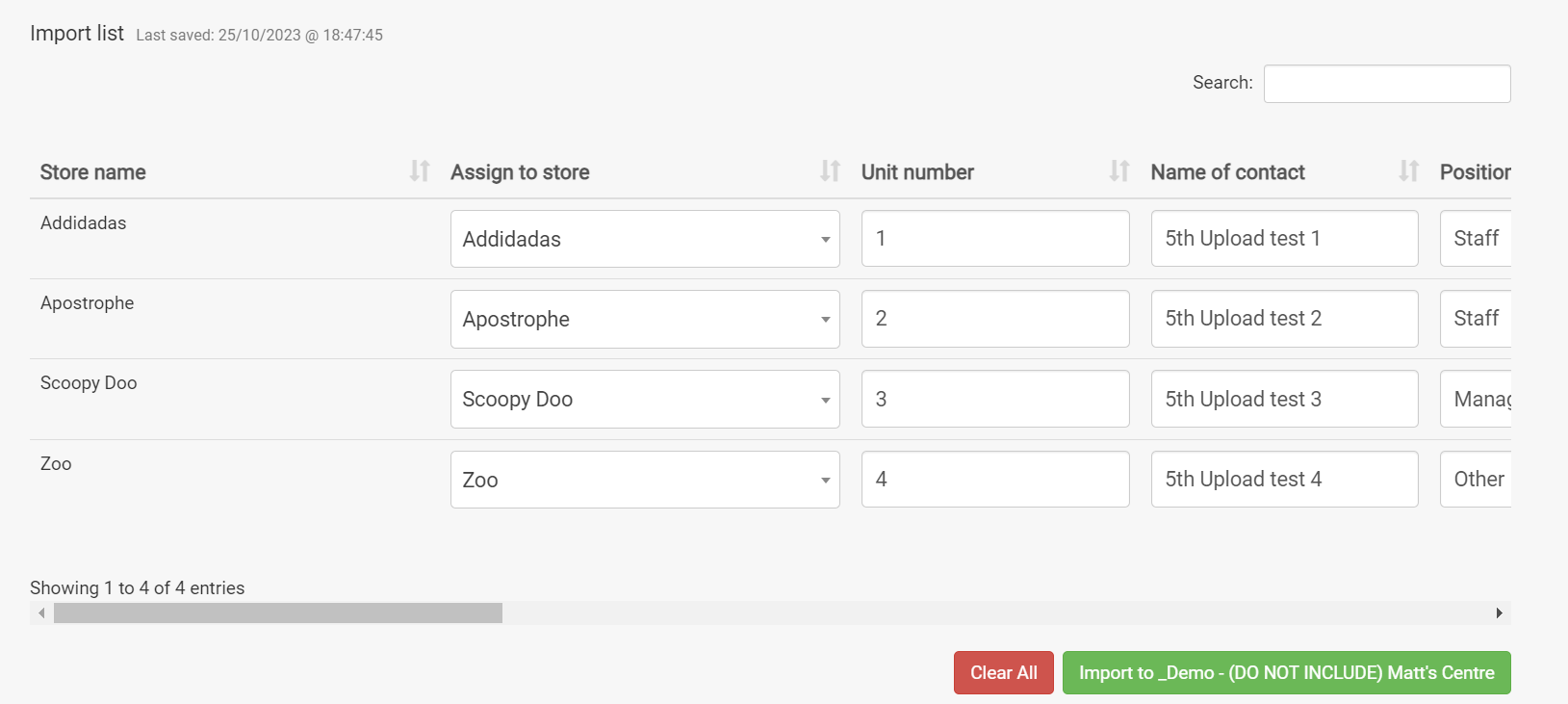Sort by Name of contact column
Screen dimensions: 1568x704
1227,172
